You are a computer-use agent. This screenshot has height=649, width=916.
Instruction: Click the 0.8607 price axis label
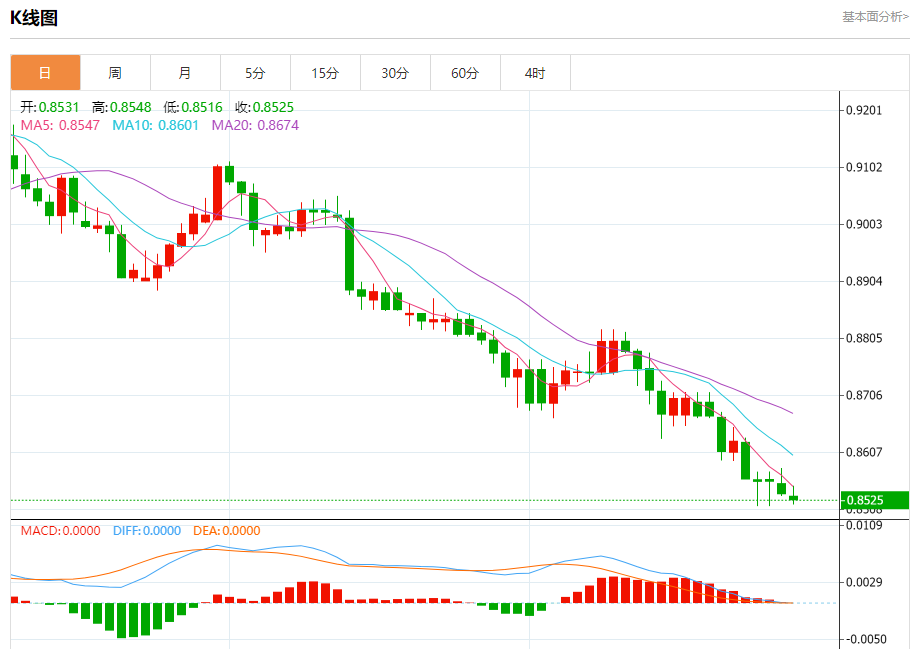[864, 452]
